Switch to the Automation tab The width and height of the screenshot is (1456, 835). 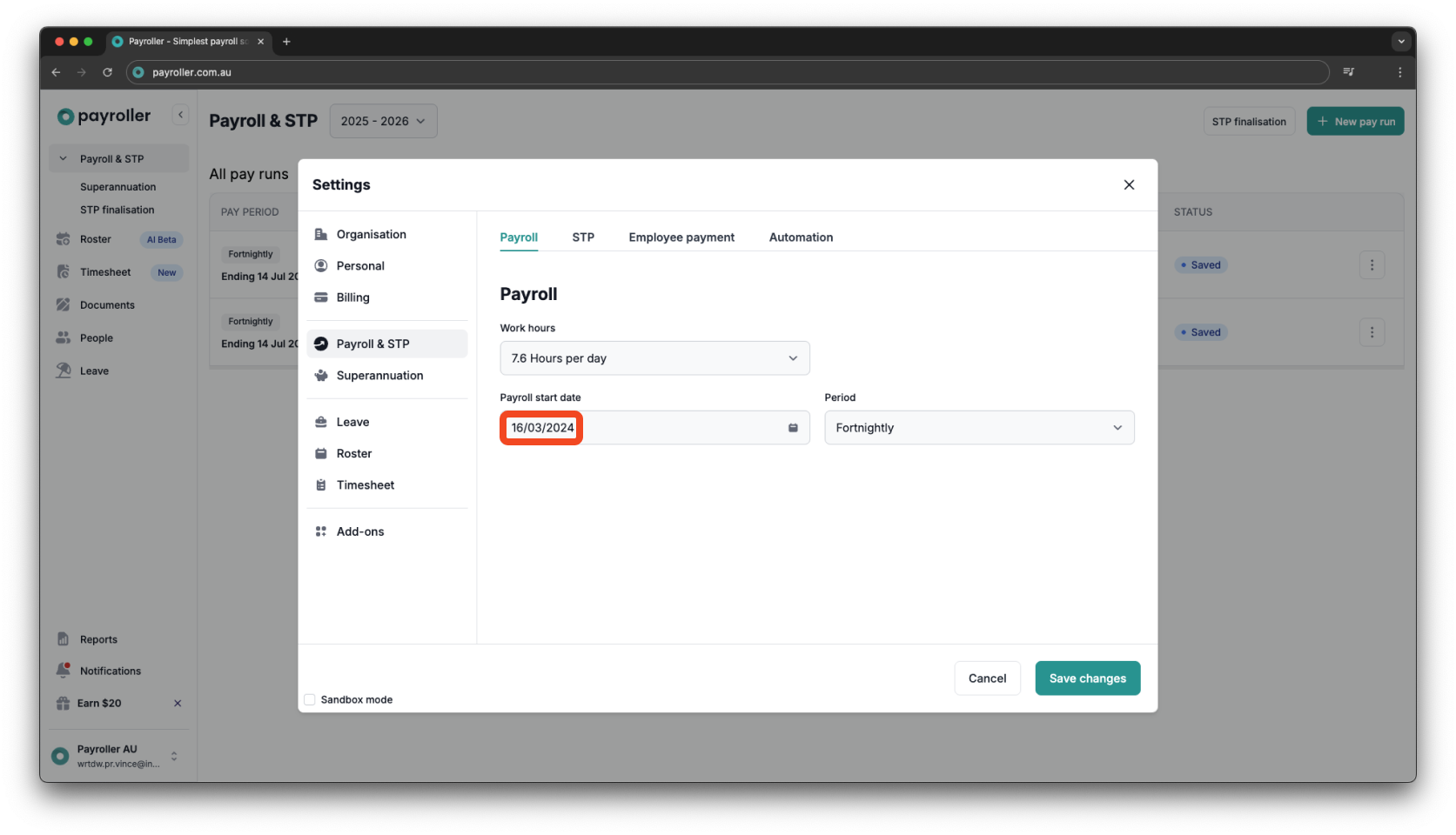[800, 237]
